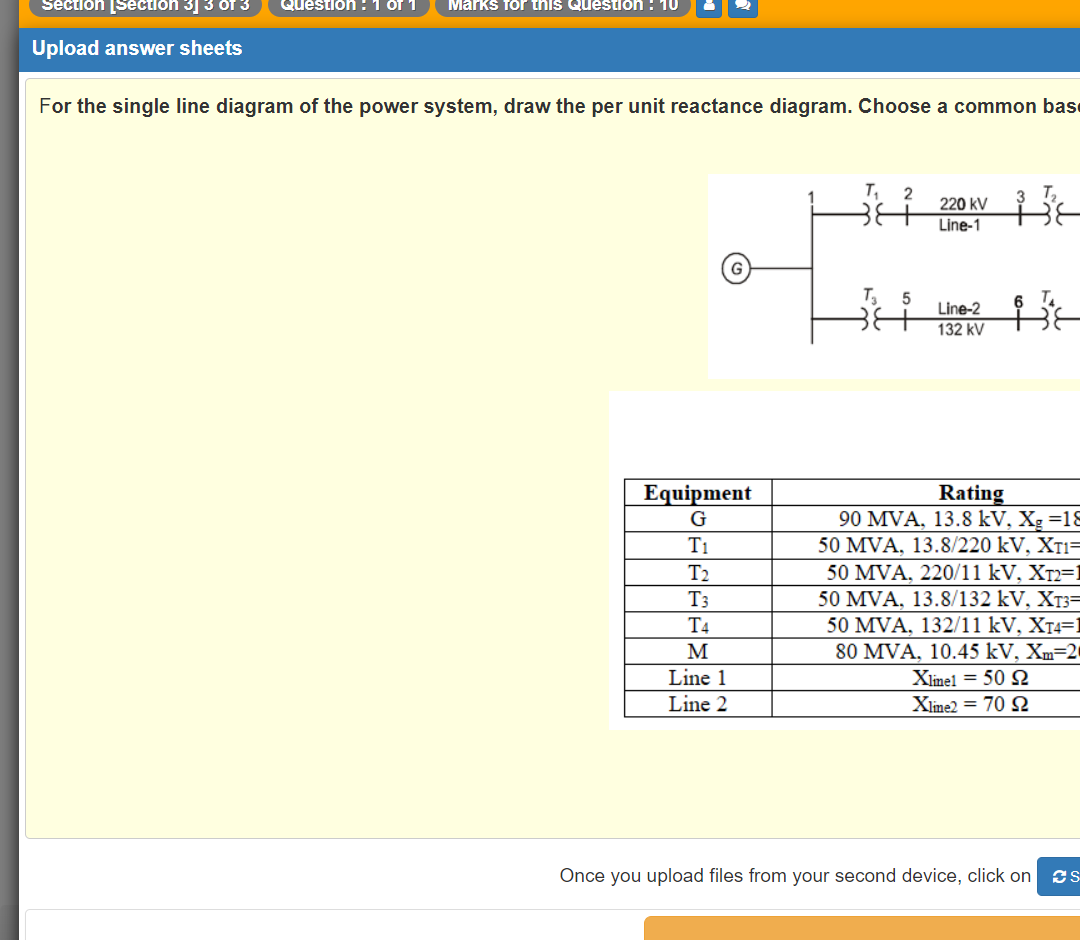The image size is (1080, 940).
Task: Click the sync icon on the blue submit button
Action: pos(1058,876)
